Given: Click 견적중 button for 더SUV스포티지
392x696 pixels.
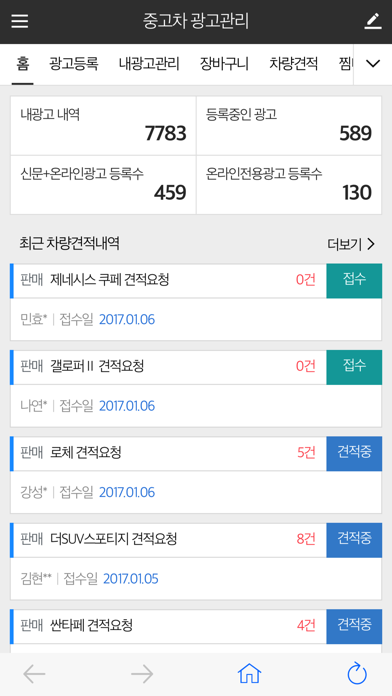Looking at the screenshot, I should click(354, 540).
